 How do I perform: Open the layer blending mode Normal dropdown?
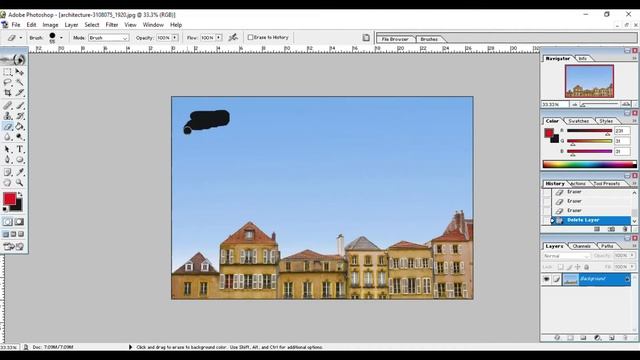tap(567, 256)
